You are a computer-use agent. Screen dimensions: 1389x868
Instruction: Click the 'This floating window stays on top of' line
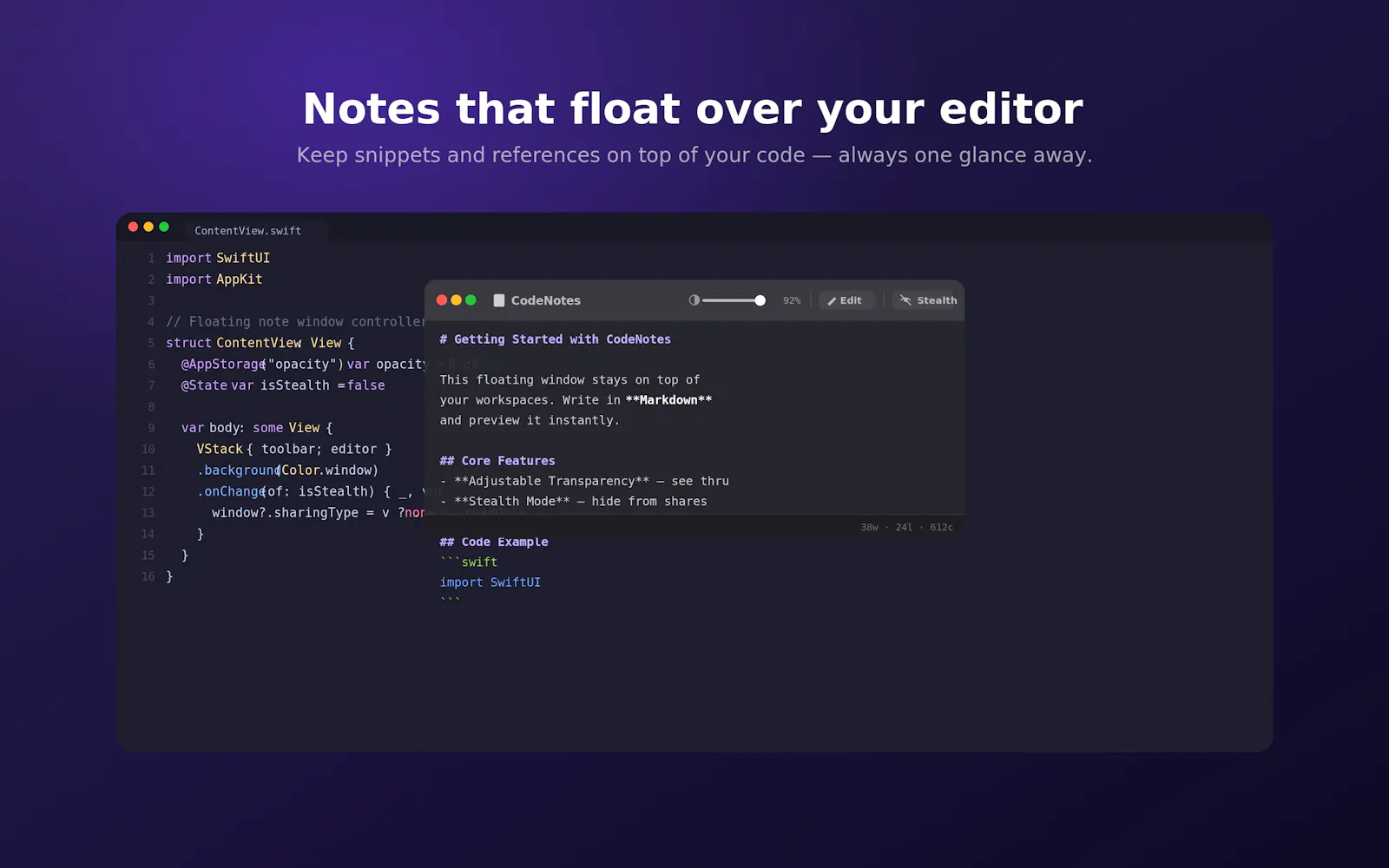click(569, 380)
